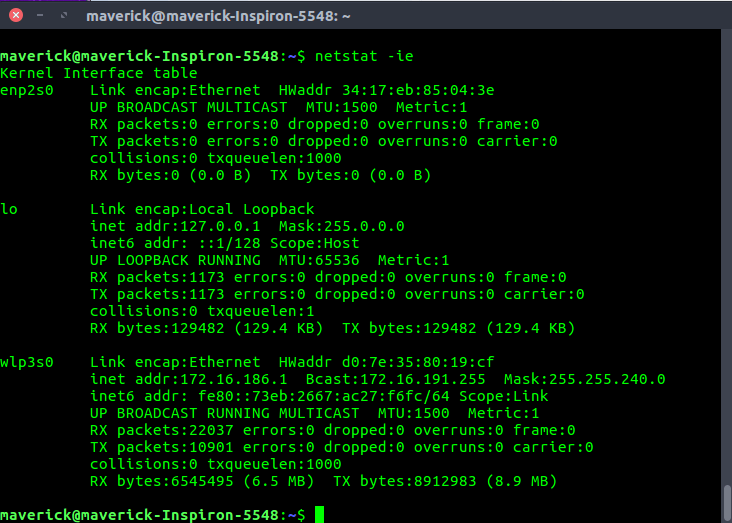Click 'Kernel Interface table' heading
Viewport: 732px width, 523px height.
click(x=99, y=73)
